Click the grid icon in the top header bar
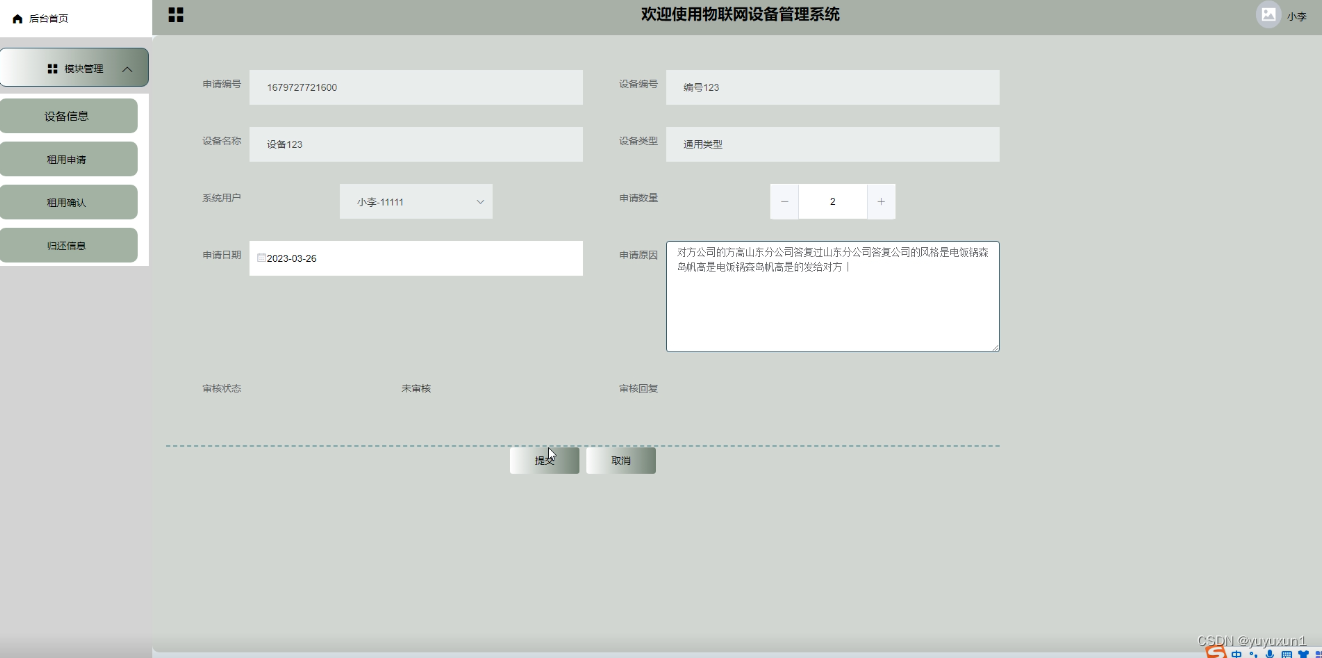This screenshot has width=1322, height=658. pyautogui.click(x=175, y=15)
